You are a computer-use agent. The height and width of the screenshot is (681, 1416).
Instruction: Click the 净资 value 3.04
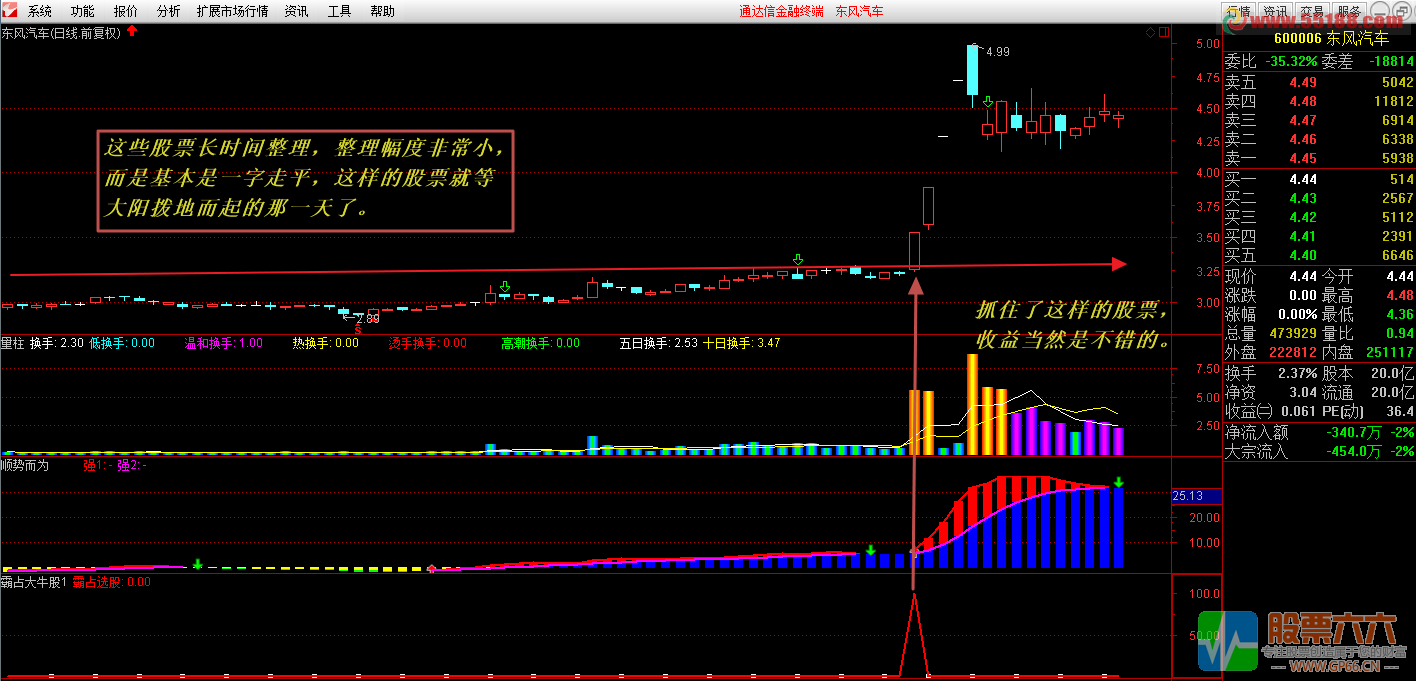[x=1303, y=392]
